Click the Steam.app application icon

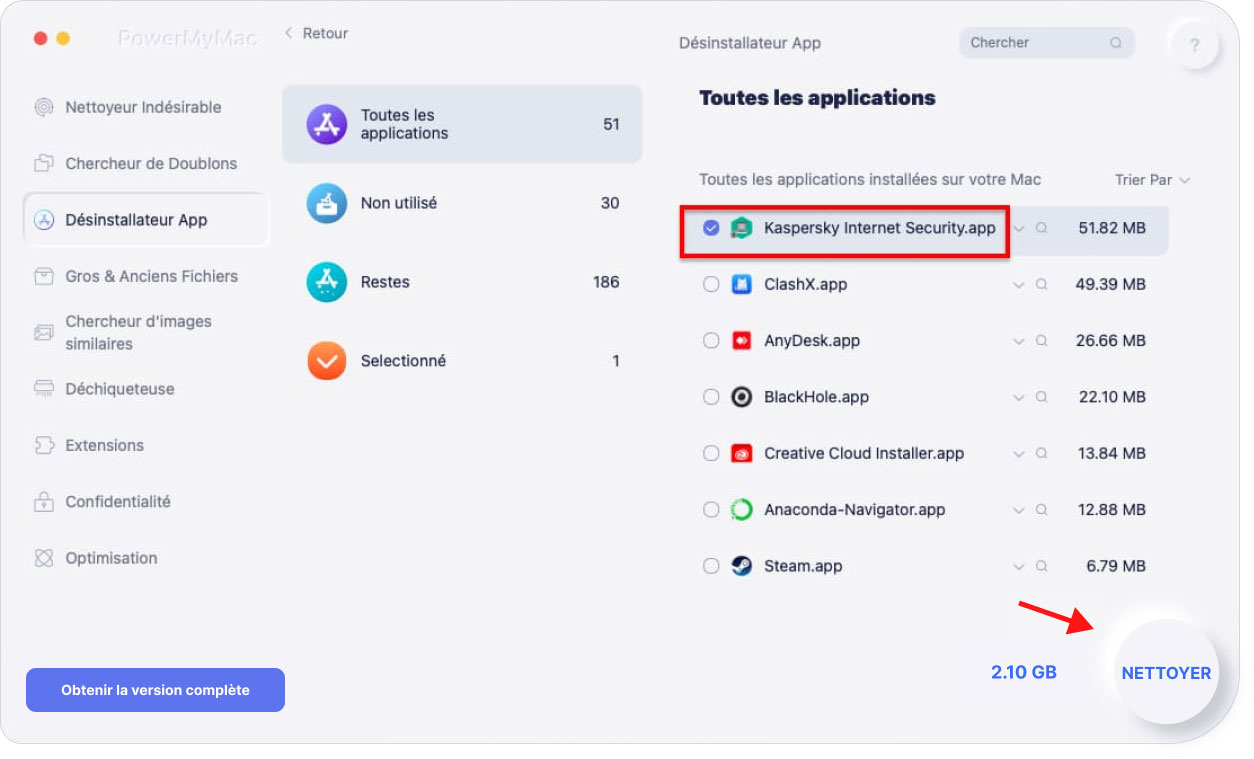(x=741, y=566)
